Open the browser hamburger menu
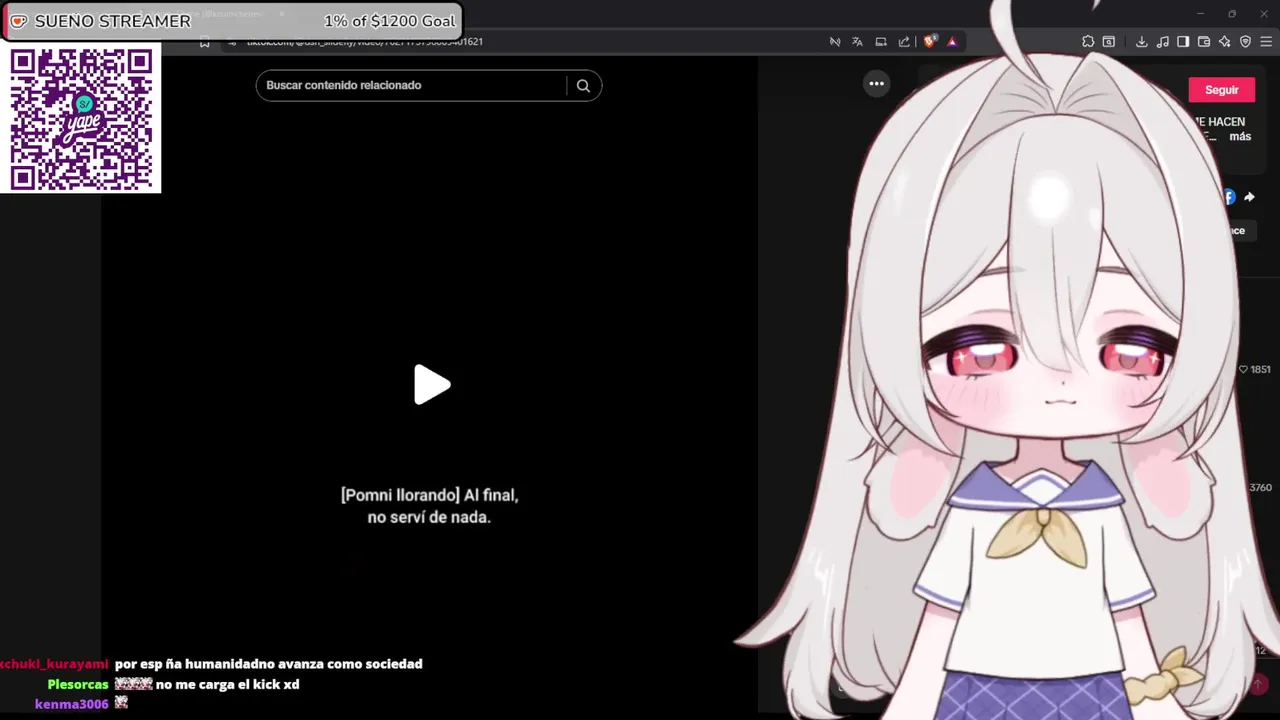The image size is (1280, 720). [1267, 42]
